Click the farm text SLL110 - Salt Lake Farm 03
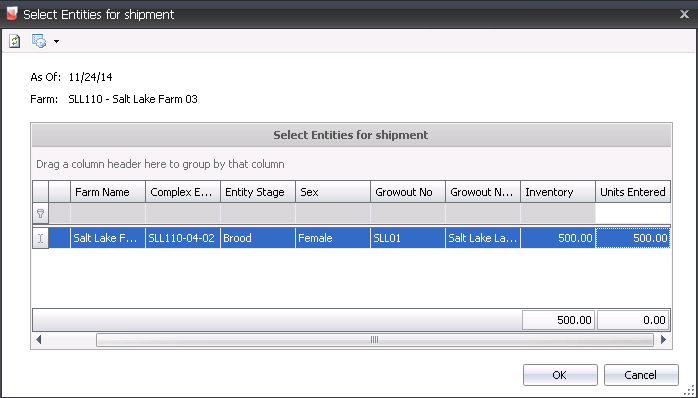This screenshot has height=398, width=698. coord(133,99)
